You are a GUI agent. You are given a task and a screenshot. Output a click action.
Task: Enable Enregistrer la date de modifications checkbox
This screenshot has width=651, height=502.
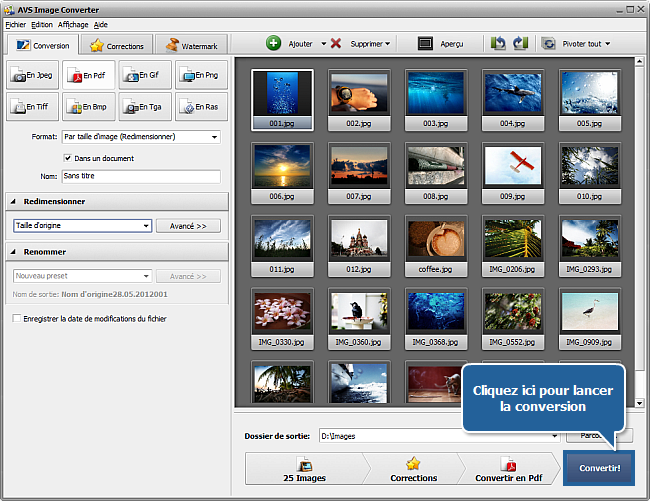(x=16, y=319)
